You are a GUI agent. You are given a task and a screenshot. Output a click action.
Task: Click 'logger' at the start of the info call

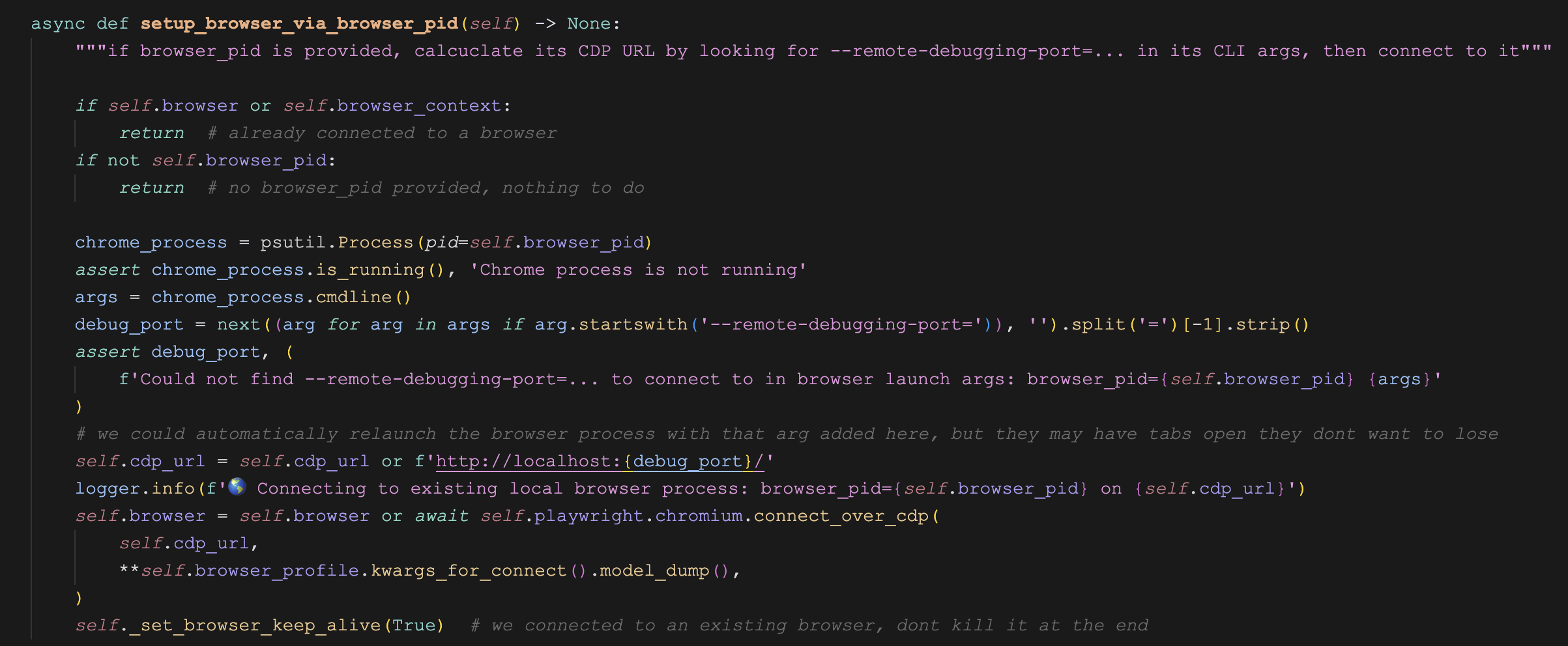(x=108, y=488)
